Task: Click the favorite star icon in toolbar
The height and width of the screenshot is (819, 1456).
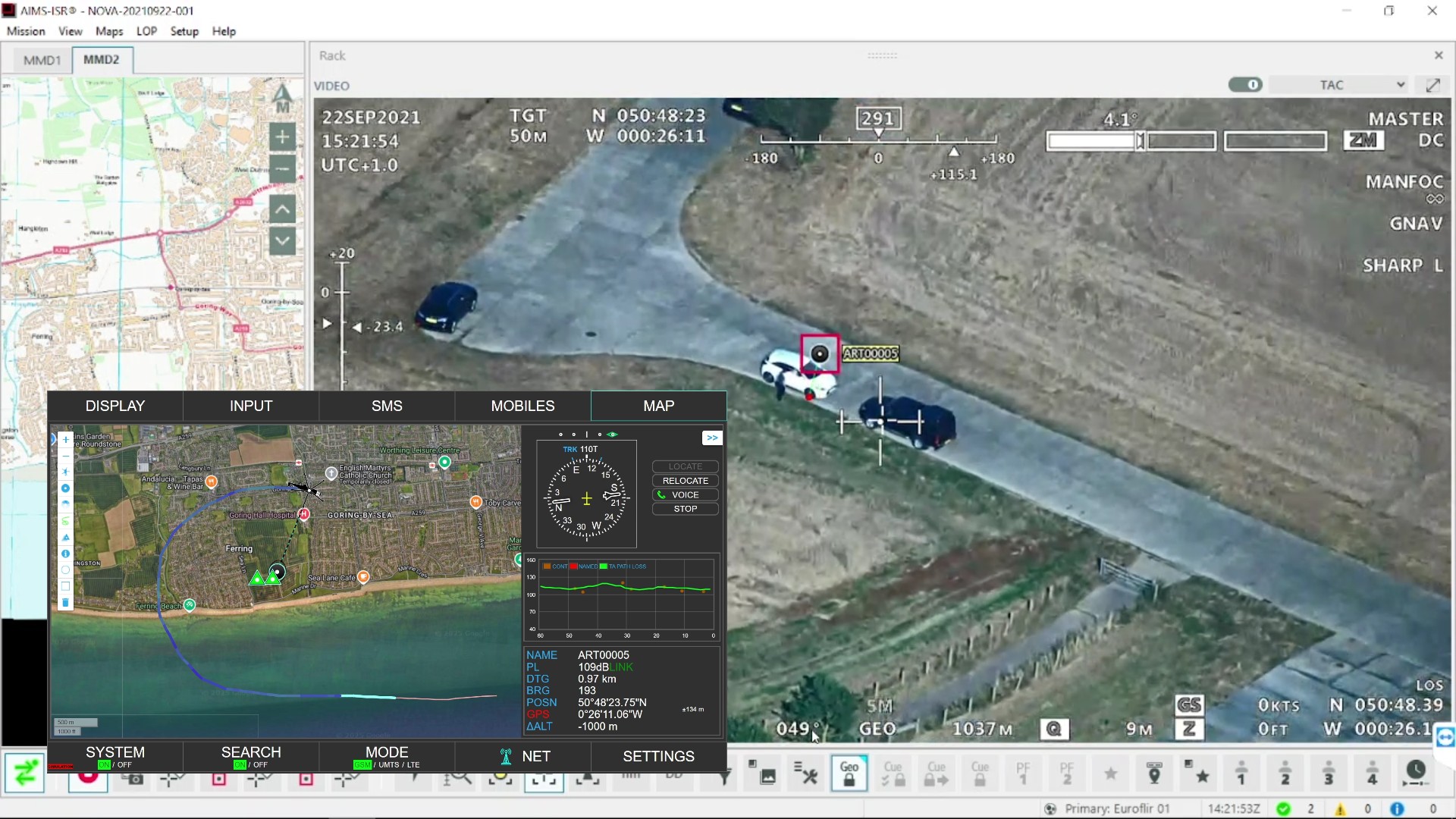Action: [x=1111, y=773]
